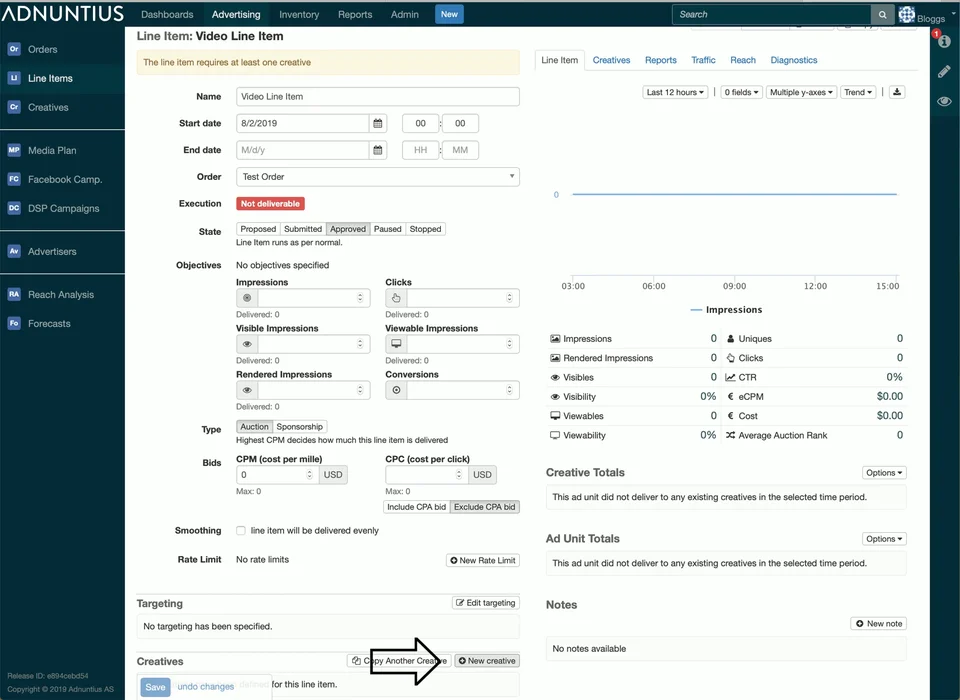Set state to Approved

pos(348,229)
